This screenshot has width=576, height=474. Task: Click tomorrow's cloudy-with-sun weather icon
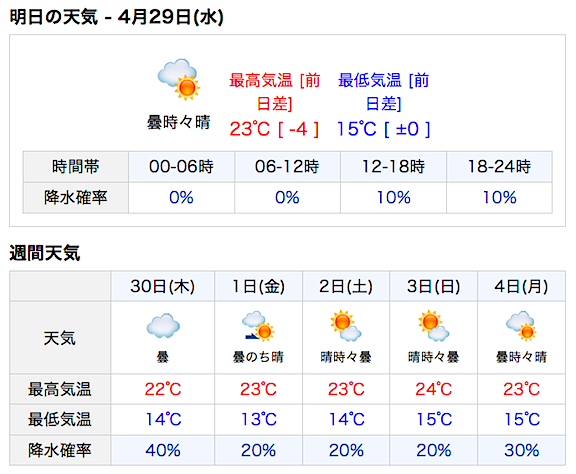point(179,79)
